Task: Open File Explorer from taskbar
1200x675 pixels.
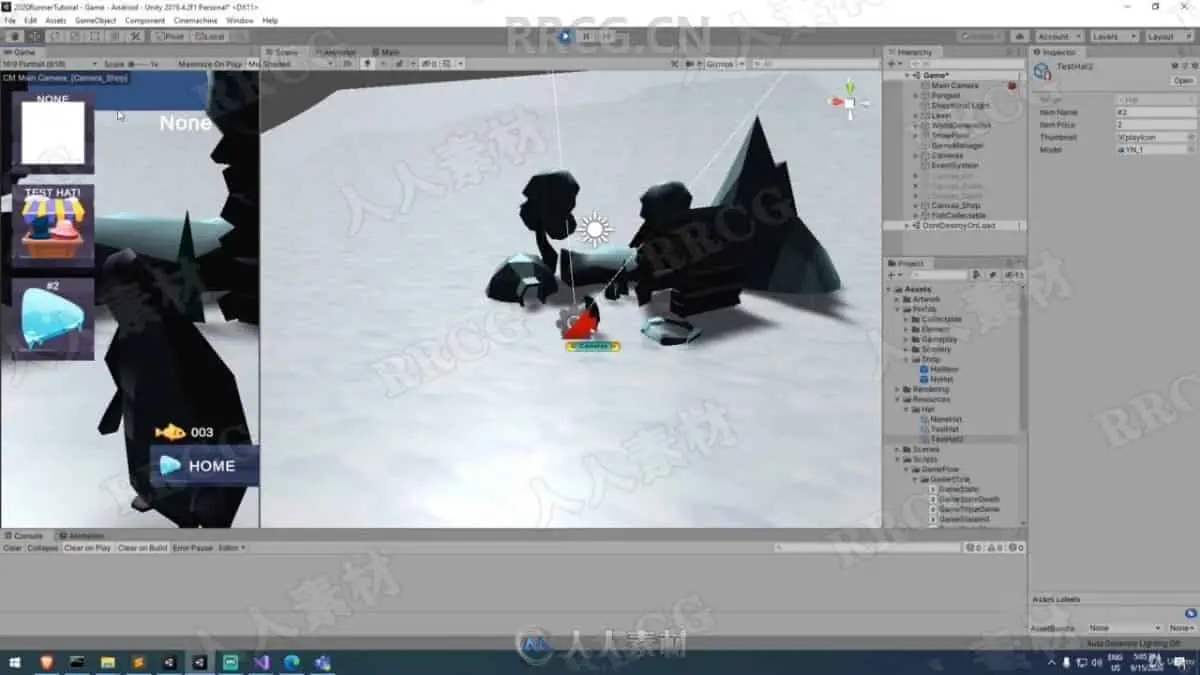Action: pyautogui.click(x=107, y=662)
